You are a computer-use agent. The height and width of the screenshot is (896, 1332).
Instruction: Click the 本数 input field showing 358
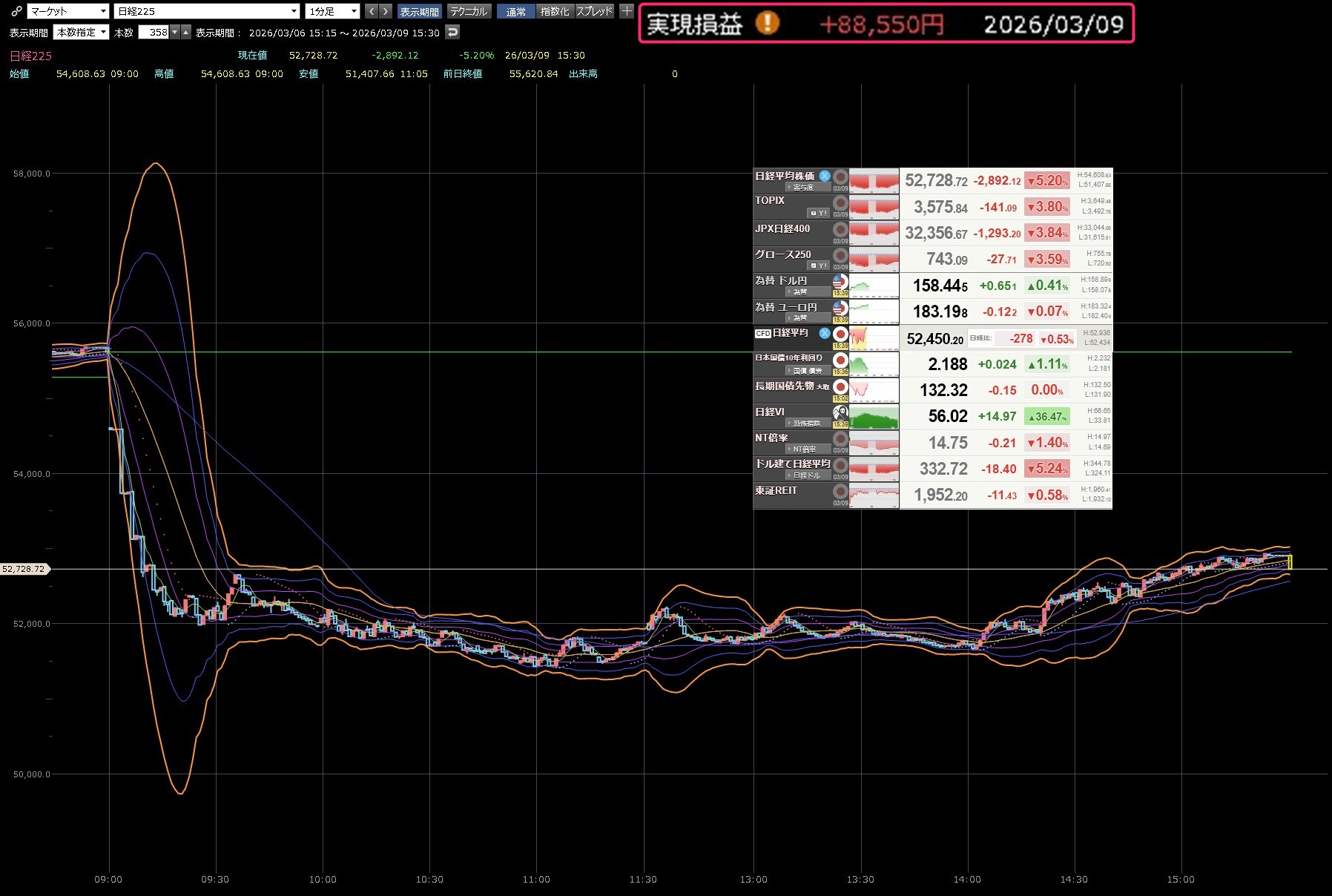click(x=154, y=32)
